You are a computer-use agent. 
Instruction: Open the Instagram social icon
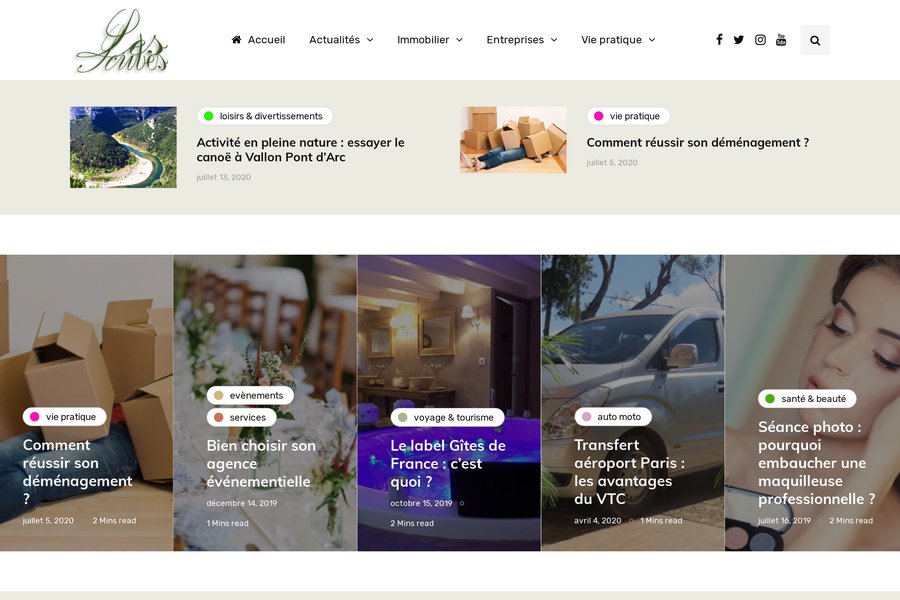(760, 40)
